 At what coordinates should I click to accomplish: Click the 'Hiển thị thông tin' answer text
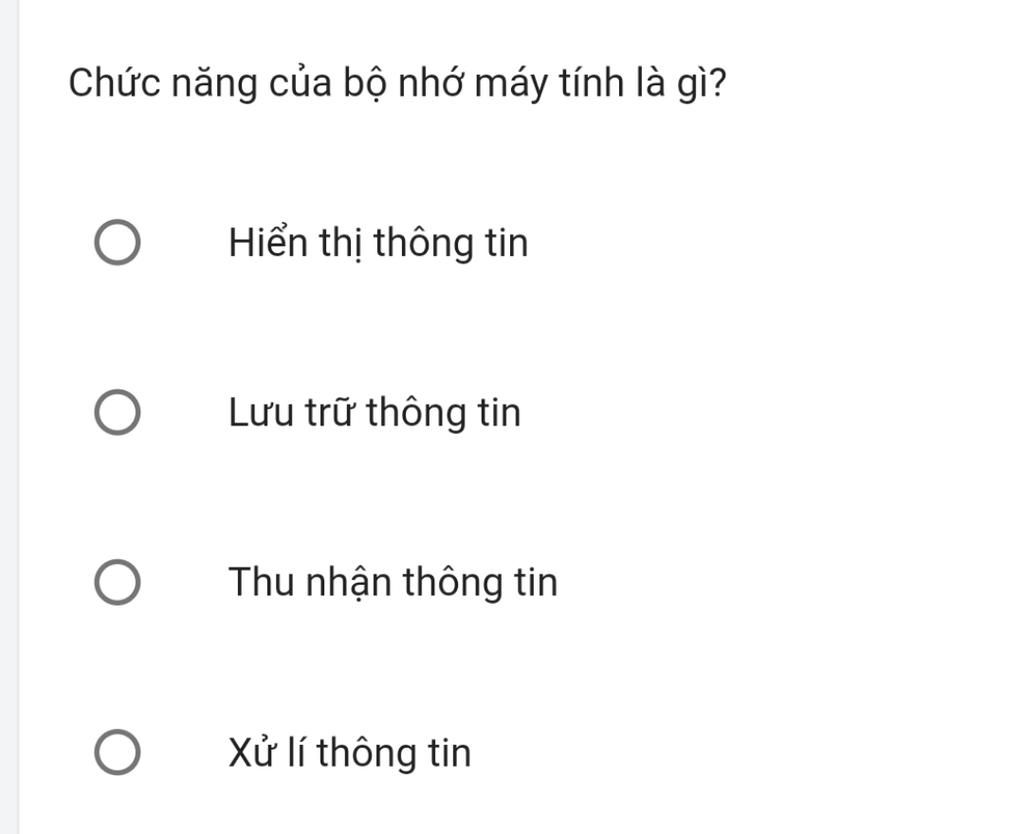pos(378,244)
